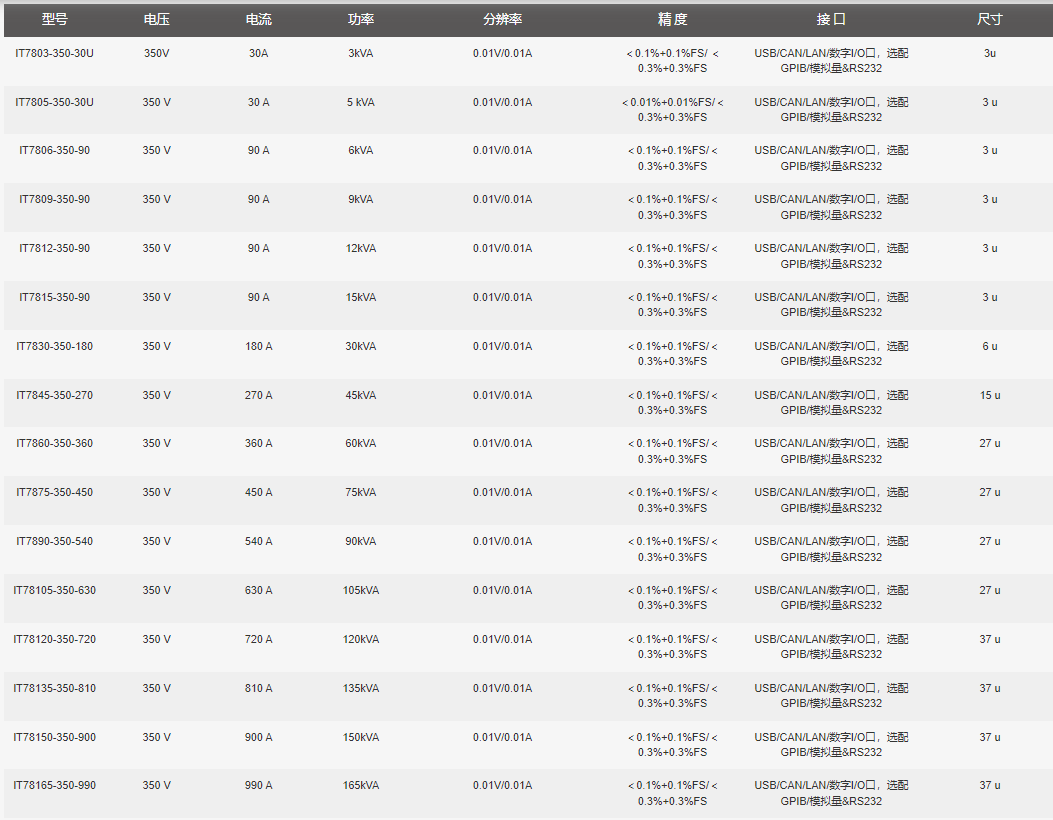
Task: Click the 450 A current cell
Action: pos(259,492)
